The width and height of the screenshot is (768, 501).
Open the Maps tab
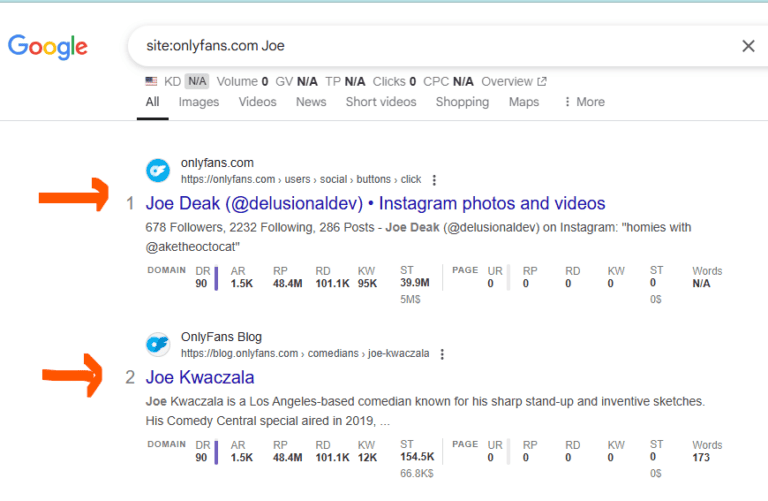point(524,102)
